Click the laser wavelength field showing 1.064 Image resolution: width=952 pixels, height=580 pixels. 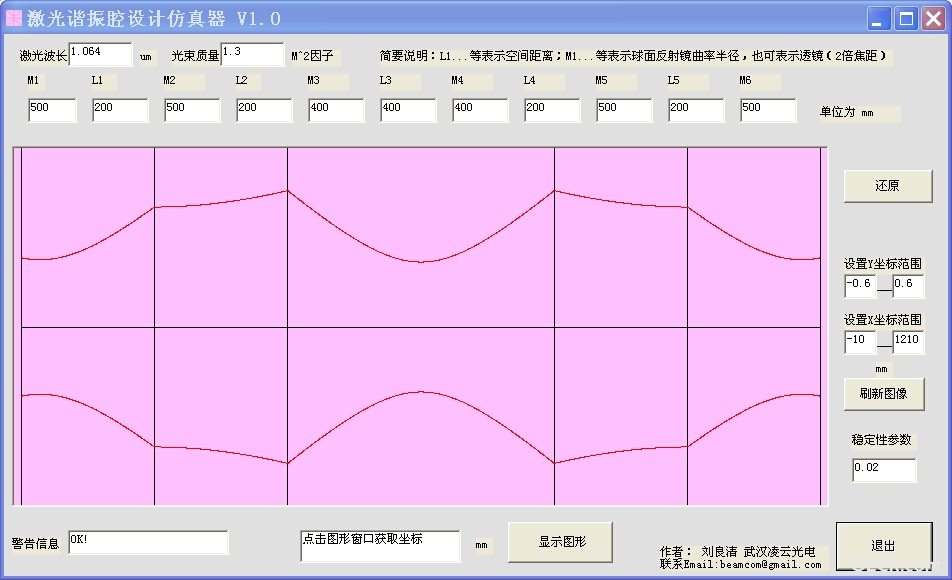100,54
